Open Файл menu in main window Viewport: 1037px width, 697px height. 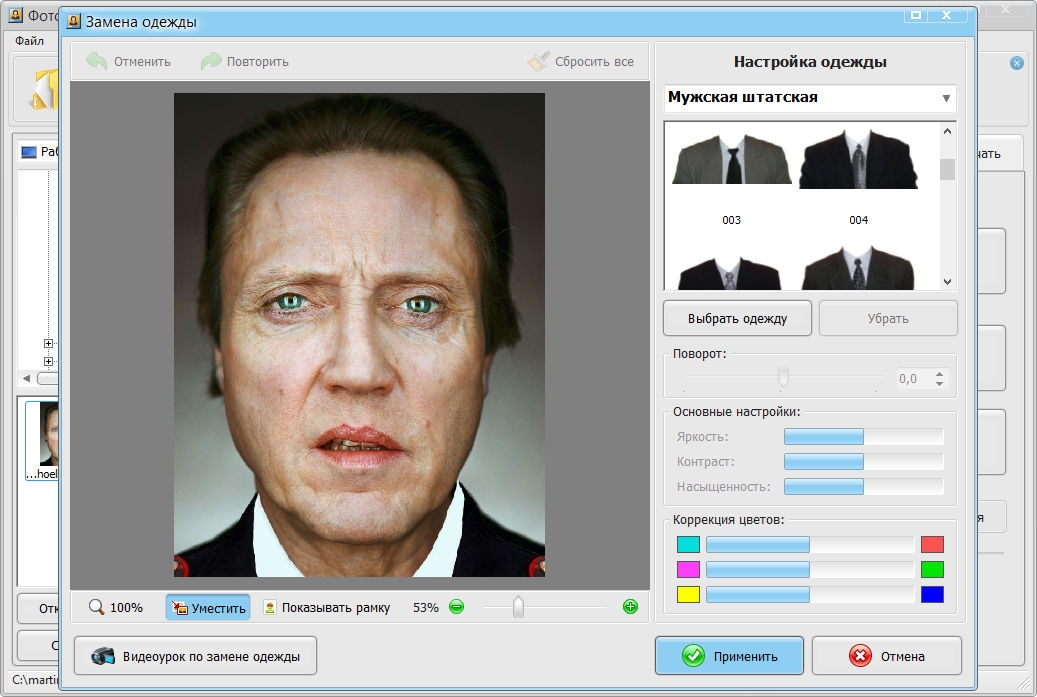30,41
